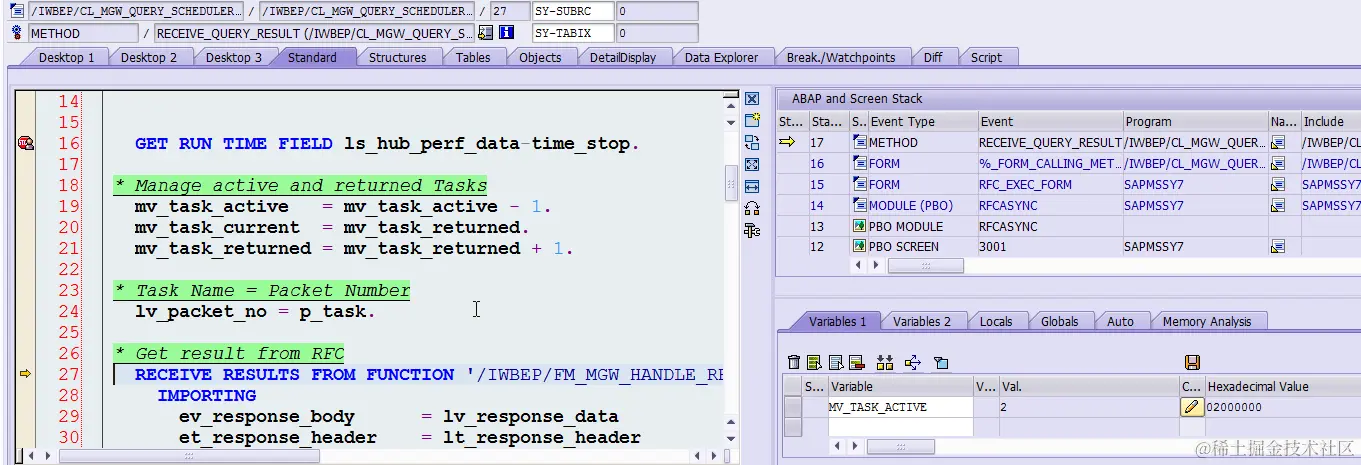Click the yellow blocks icon in Variables toolbar
The height and width of the screenshot is (465, 1361).
884,362
